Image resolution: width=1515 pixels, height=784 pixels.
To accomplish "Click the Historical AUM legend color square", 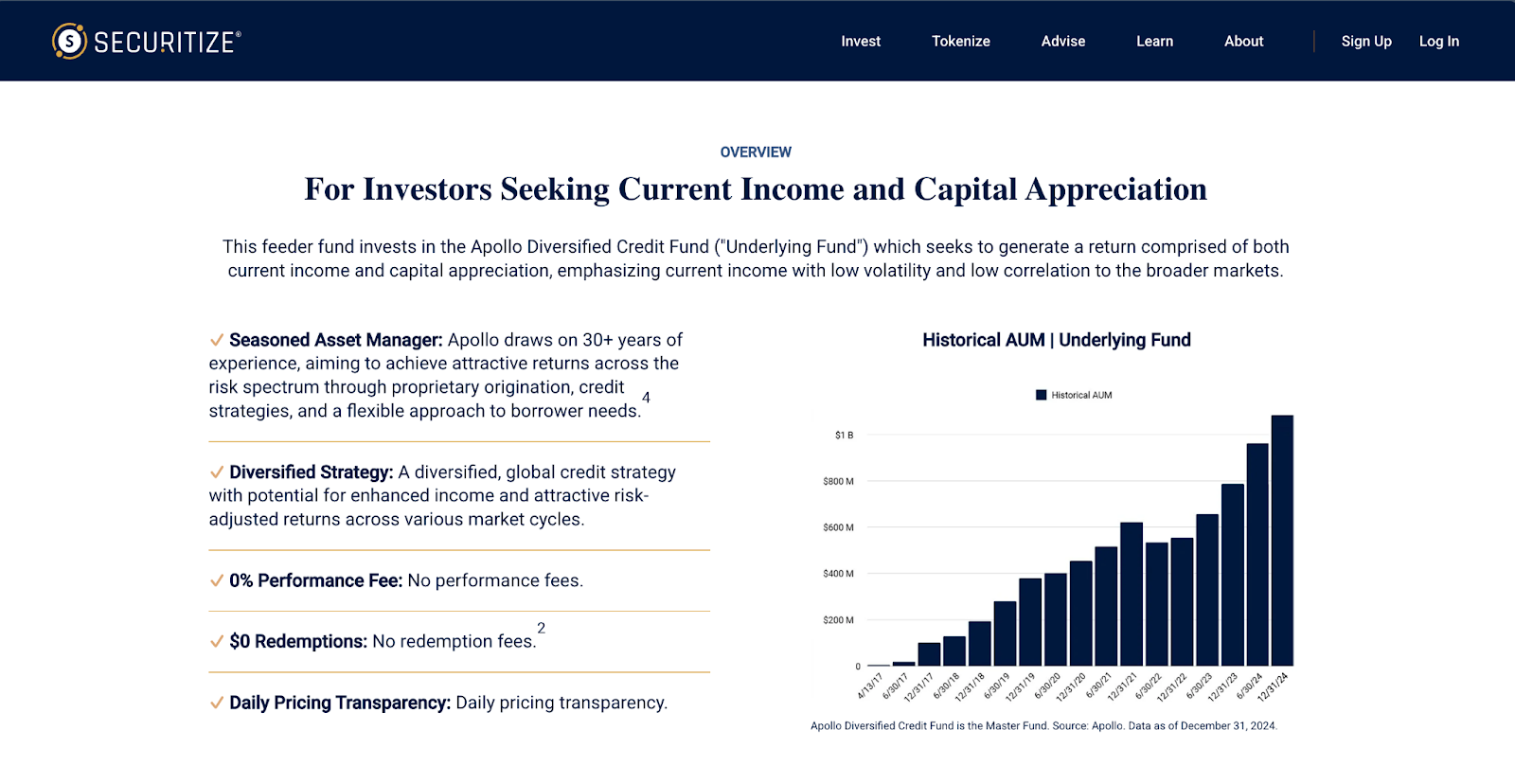I will [x=1042, y=395].
